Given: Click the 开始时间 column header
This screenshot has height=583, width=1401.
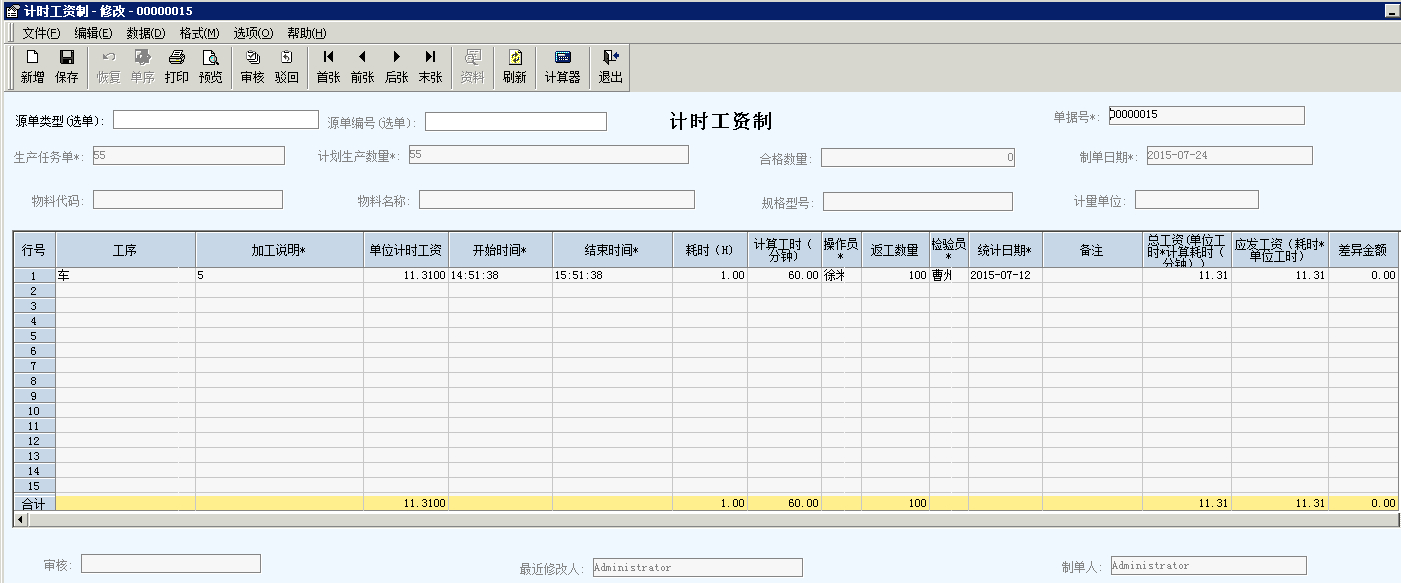Looking at the screenshot, I should pos(500,250).
